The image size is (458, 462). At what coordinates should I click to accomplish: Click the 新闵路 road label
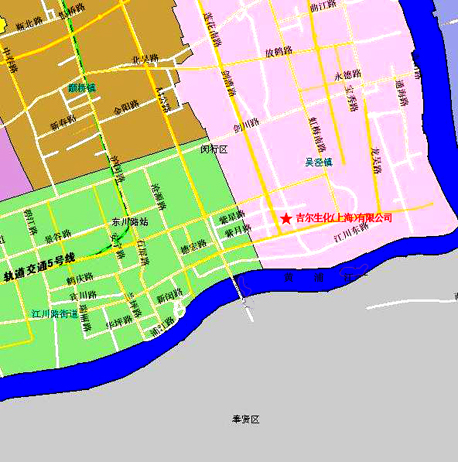pyautogui.click(x=170, y=296)
